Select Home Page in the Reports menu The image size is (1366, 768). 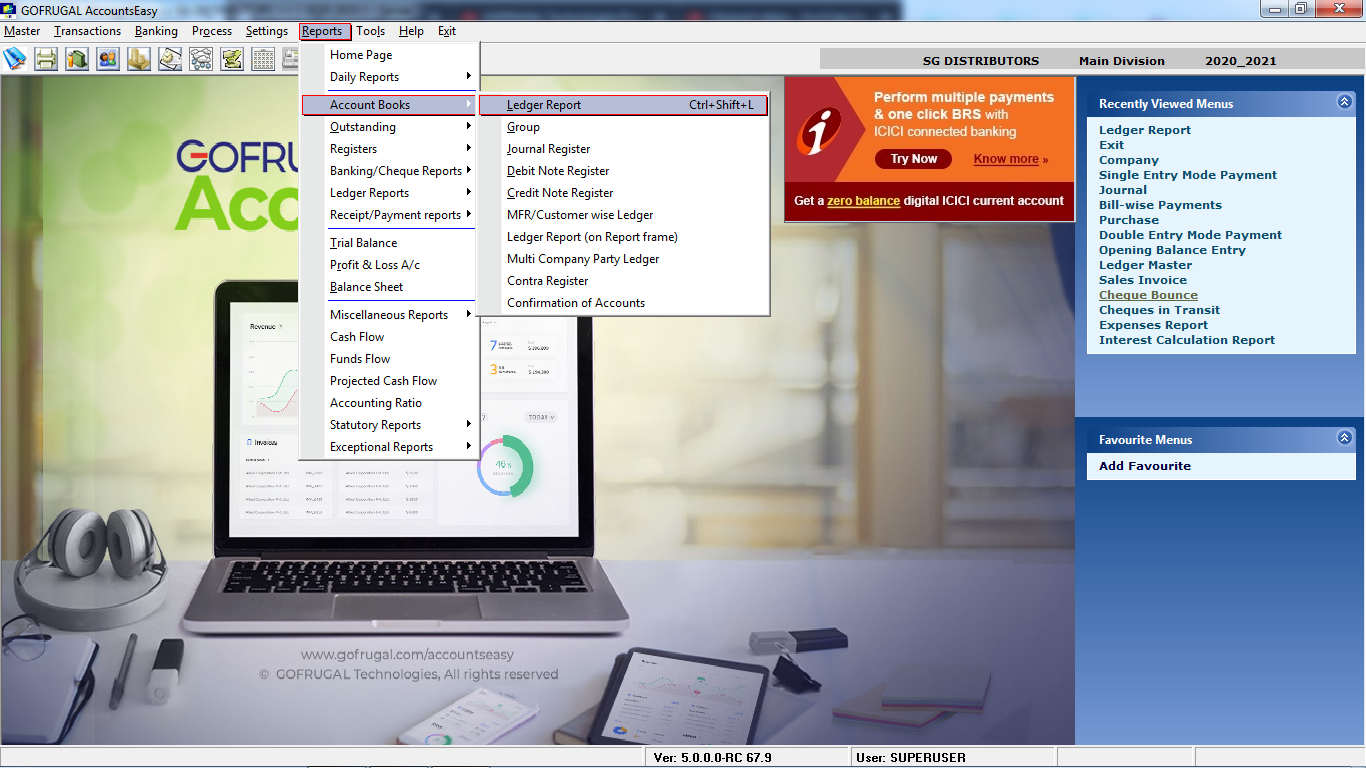390,55
